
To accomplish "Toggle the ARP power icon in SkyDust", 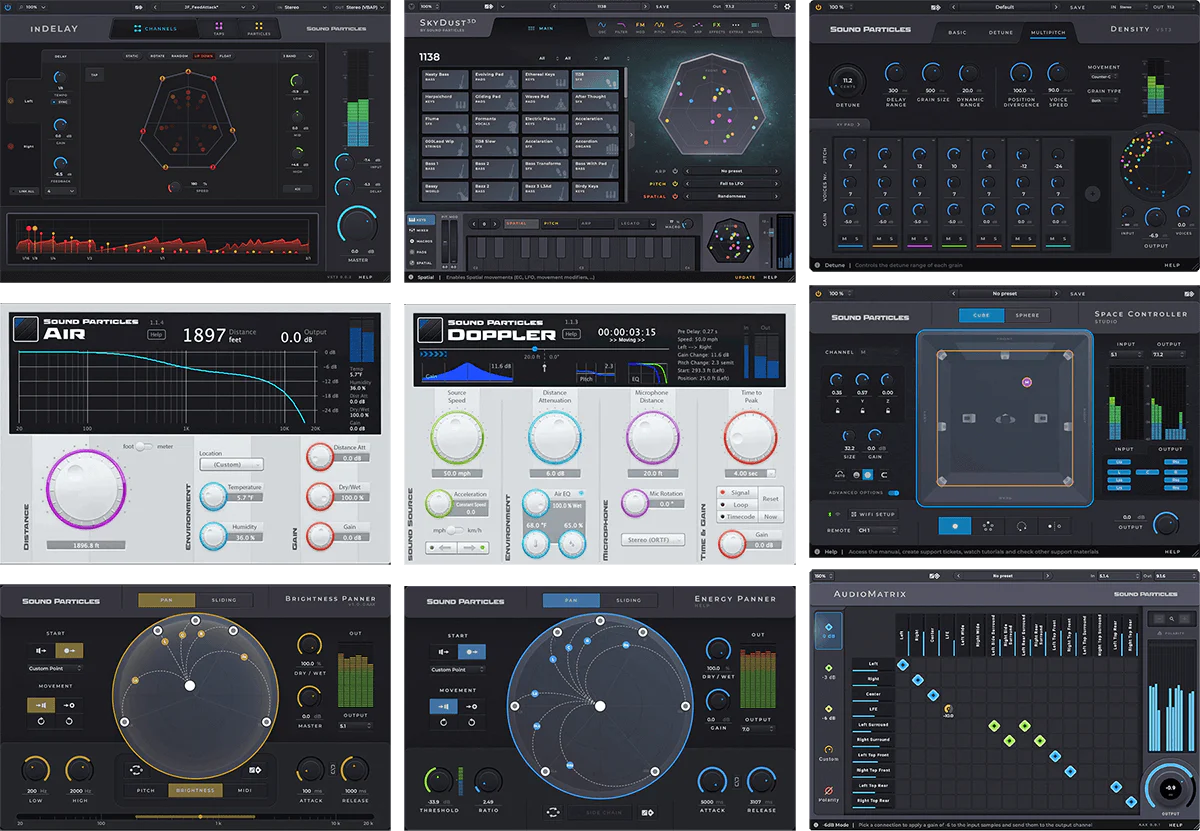I will [x=674, y=171].
